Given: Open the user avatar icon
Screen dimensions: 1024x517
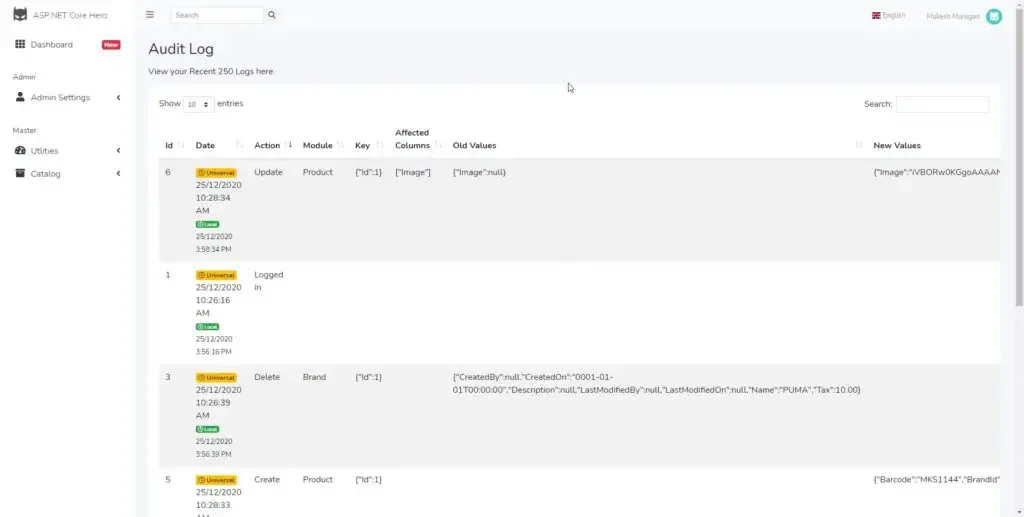Looking at the screenshot, I should [993, 16].
